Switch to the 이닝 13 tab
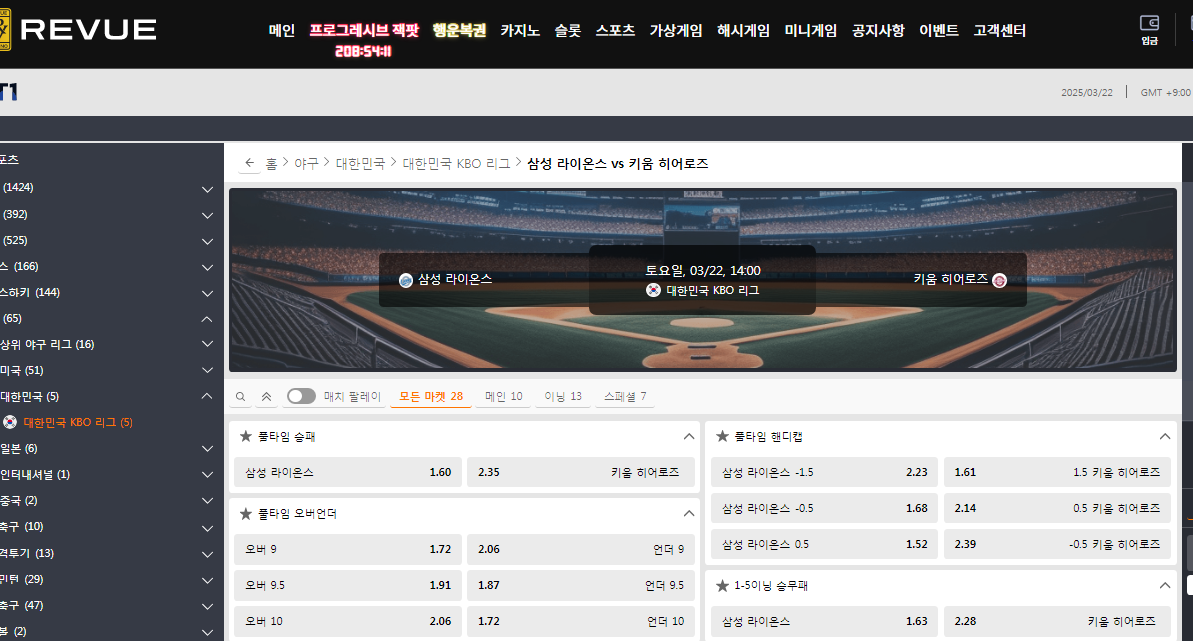 tap(562, 396)
